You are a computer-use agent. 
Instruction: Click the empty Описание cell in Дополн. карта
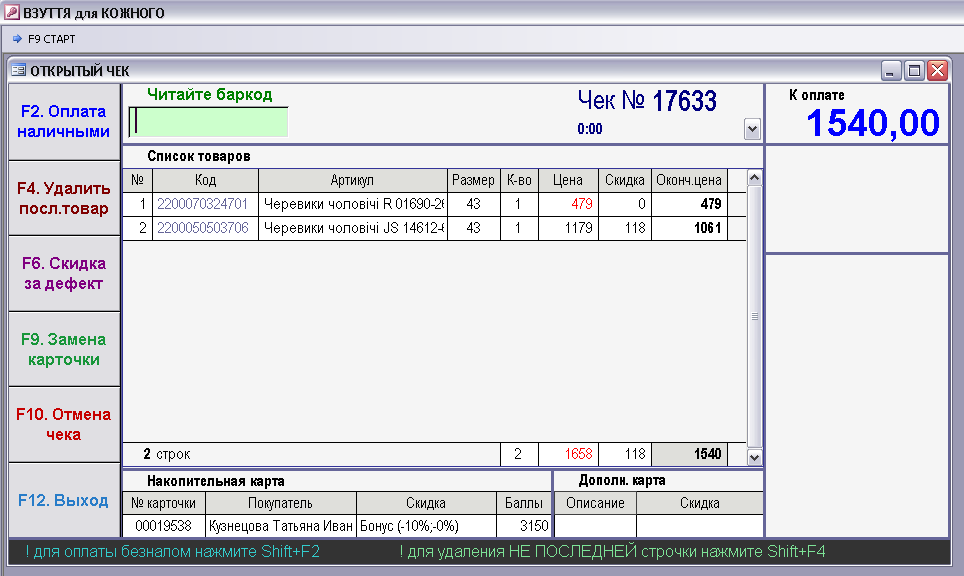595,526
